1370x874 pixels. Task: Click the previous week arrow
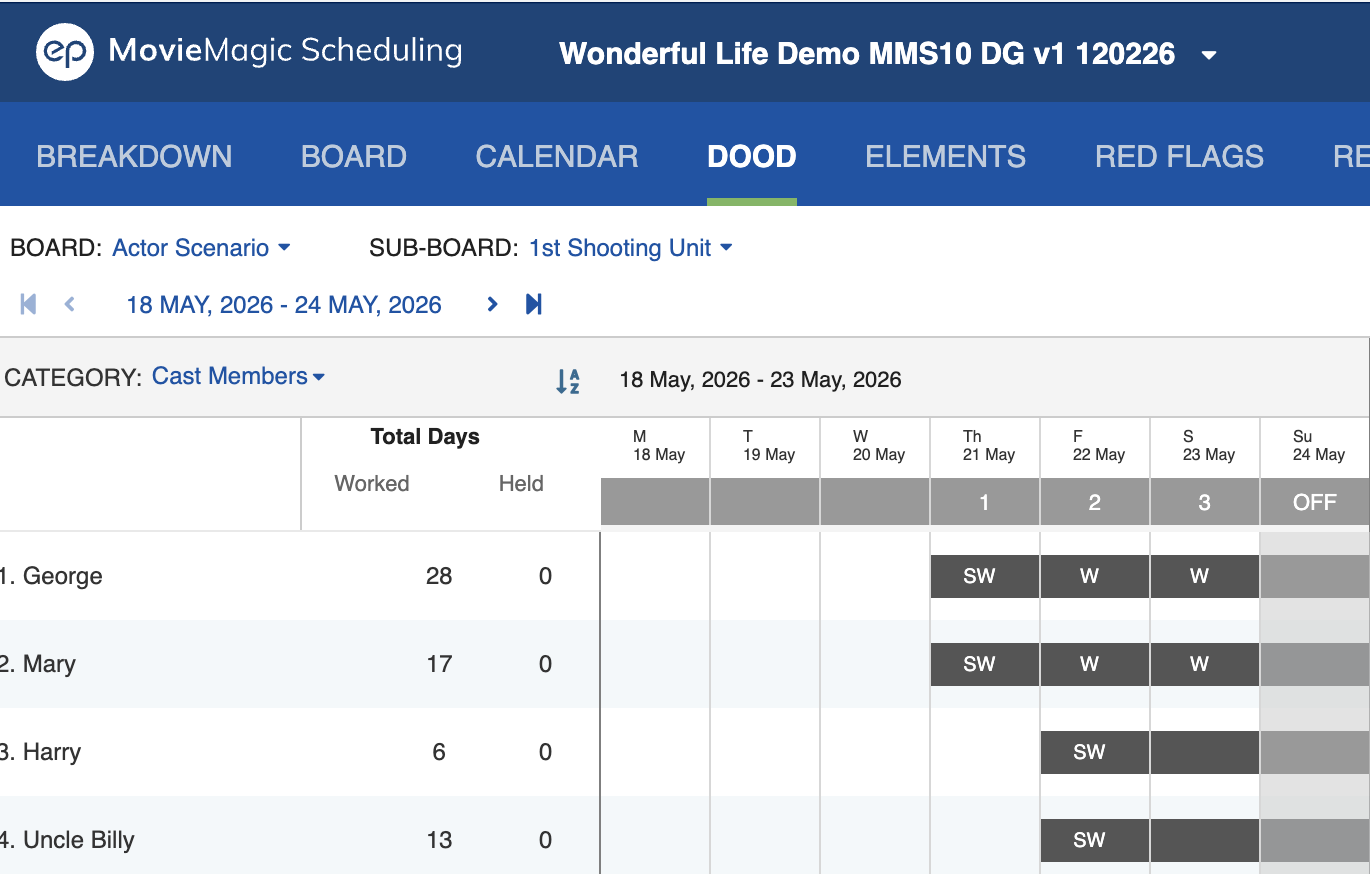(x=69, y=304)
